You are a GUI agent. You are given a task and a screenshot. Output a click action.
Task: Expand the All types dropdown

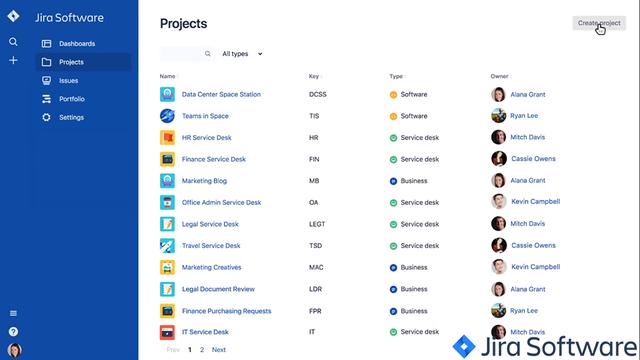[x=242, y=54]
